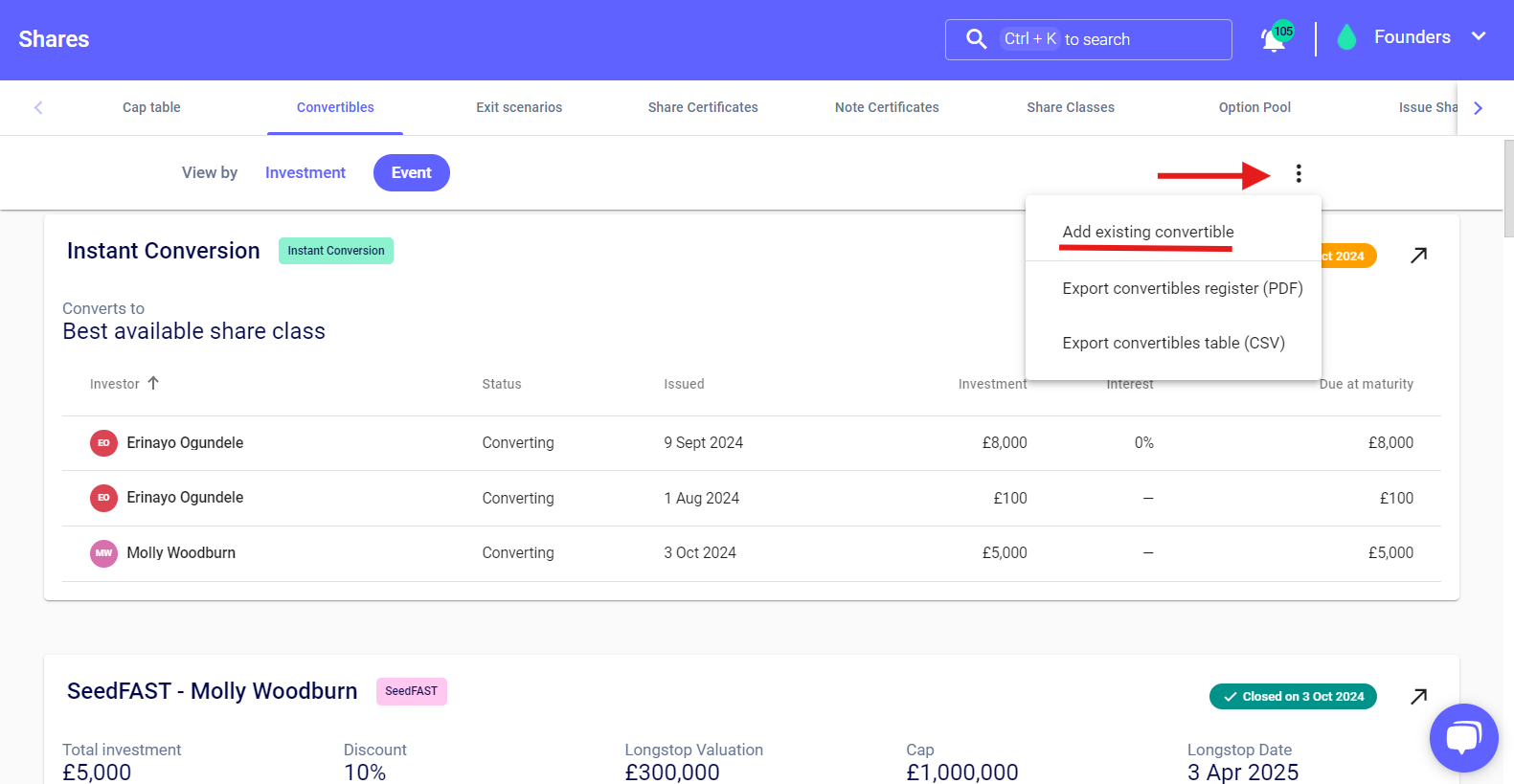Click the Founders company droplet logo
The width and height of the screenshot is (1514, 784).
tap(1346, 38)
